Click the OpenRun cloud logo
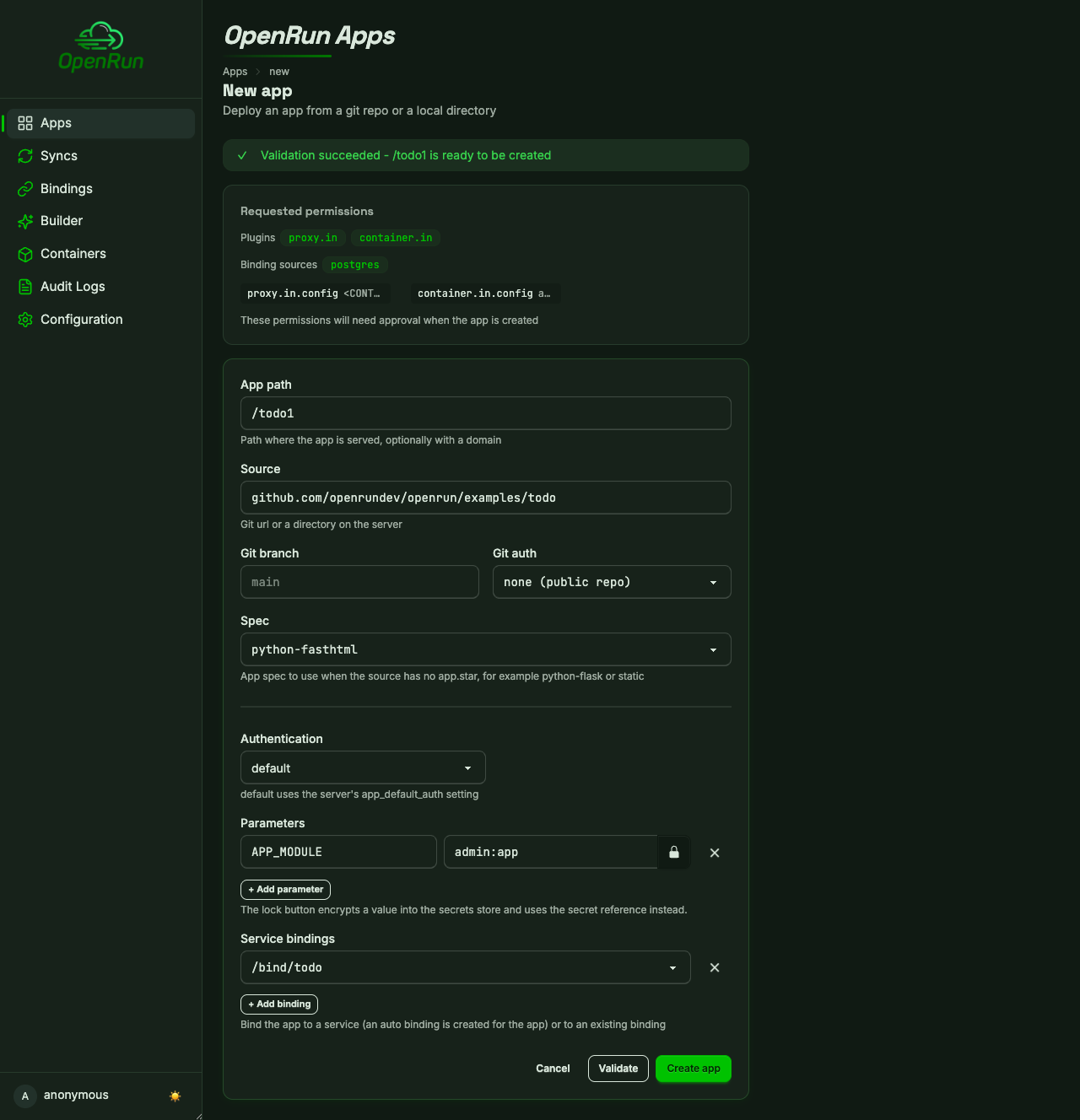The image size is (1080, 1120). click(x=100, y=46)
